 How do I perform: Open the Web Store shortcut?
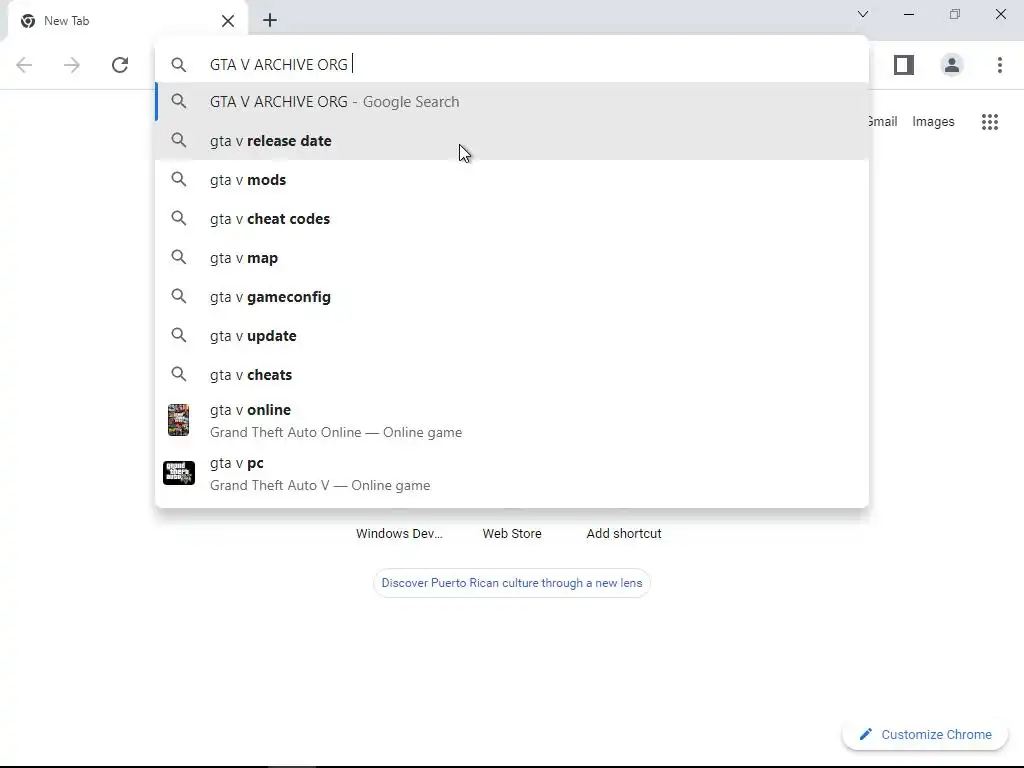512,534
